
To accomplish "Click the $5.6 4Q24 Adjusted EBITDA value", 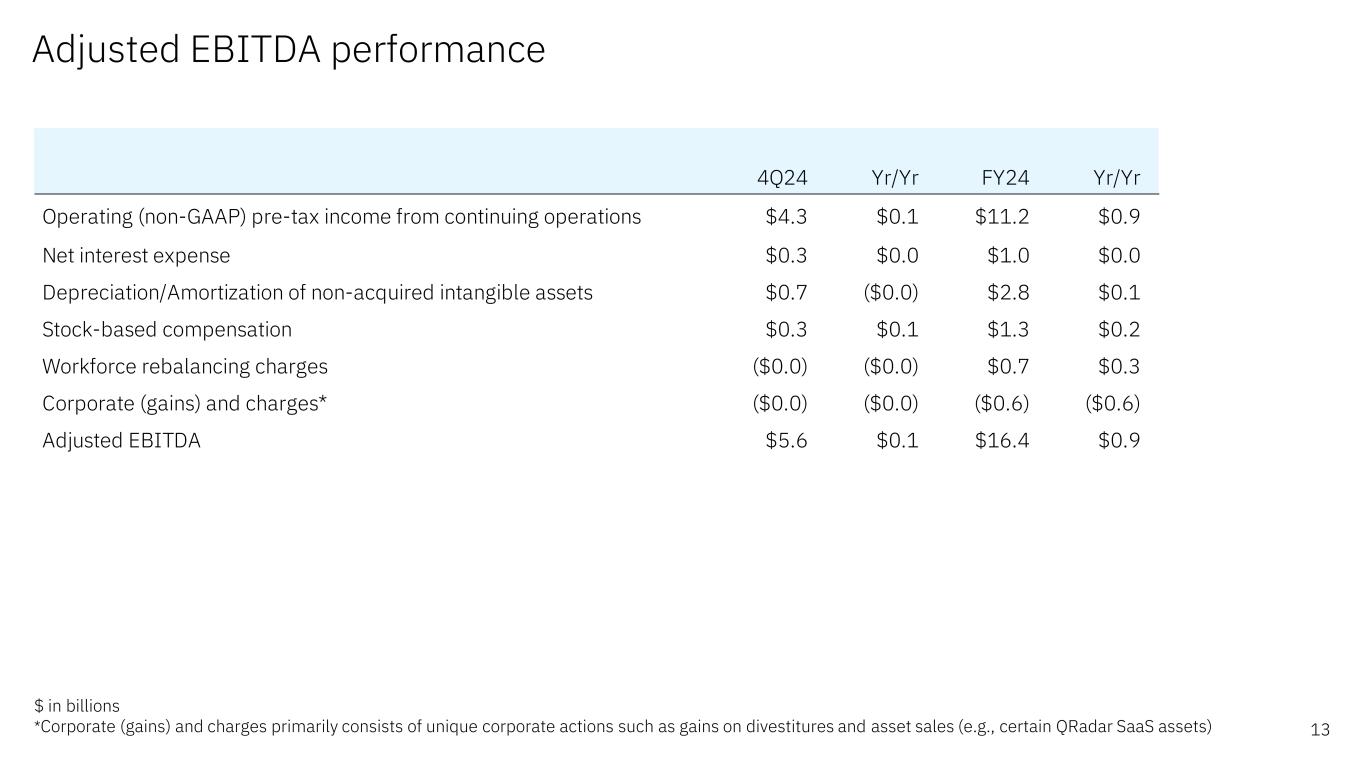I will tap(786, 440).
